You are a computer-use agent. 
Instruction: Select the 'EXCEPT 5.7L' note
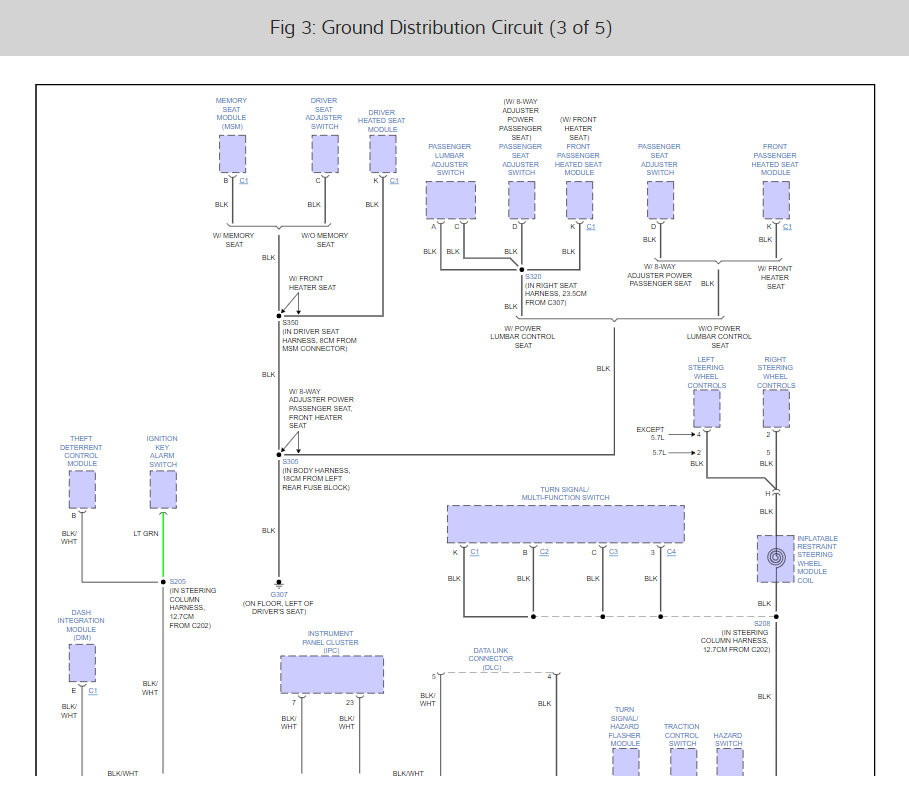(650, 434)
